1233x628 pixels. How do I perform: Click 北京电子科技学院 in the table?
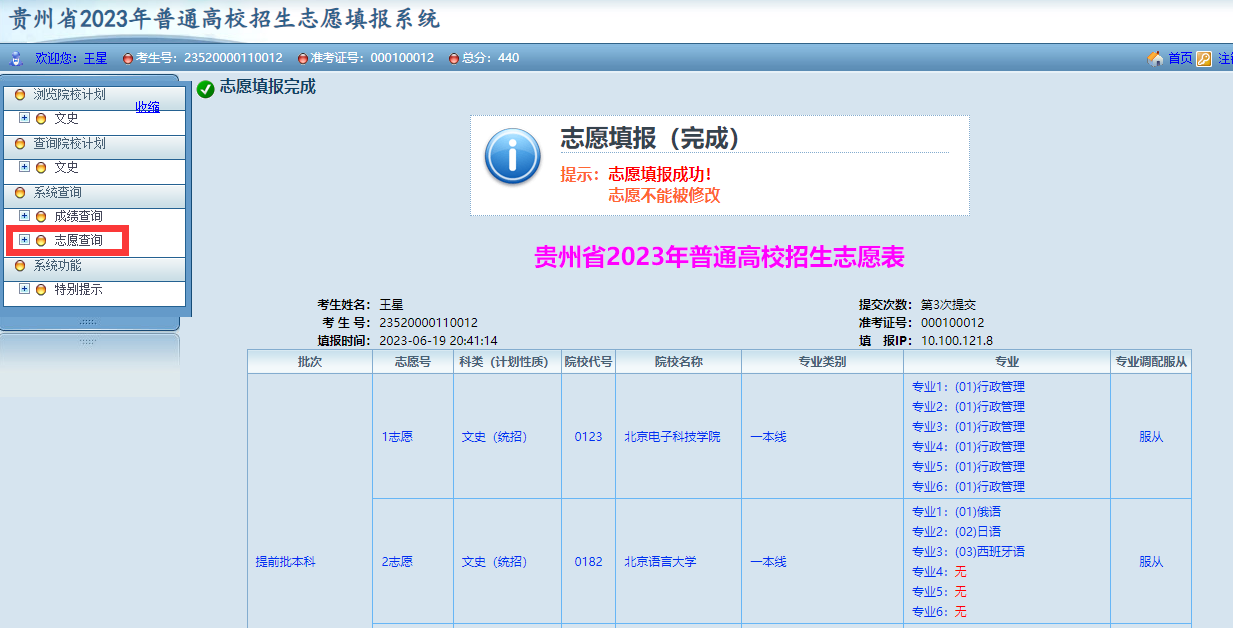pos(672,437)
